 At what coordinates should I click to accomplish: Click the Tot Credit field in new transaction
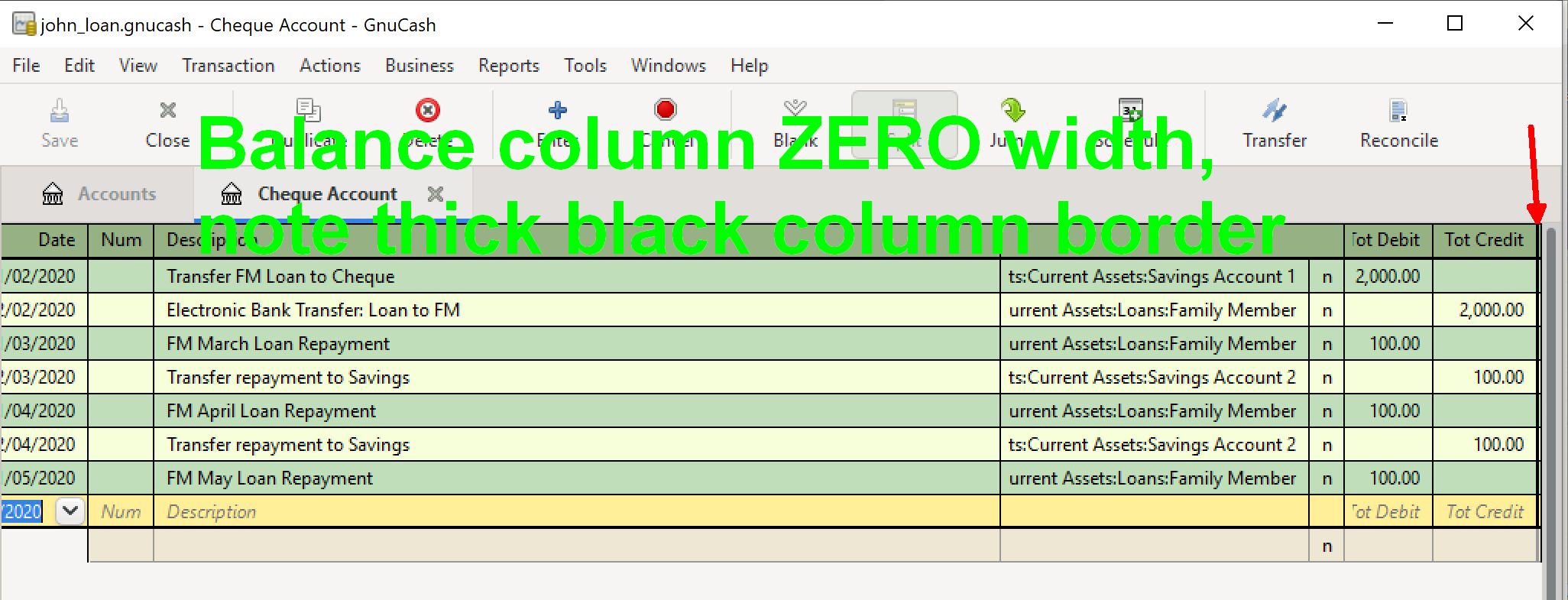coord(1485,511)
